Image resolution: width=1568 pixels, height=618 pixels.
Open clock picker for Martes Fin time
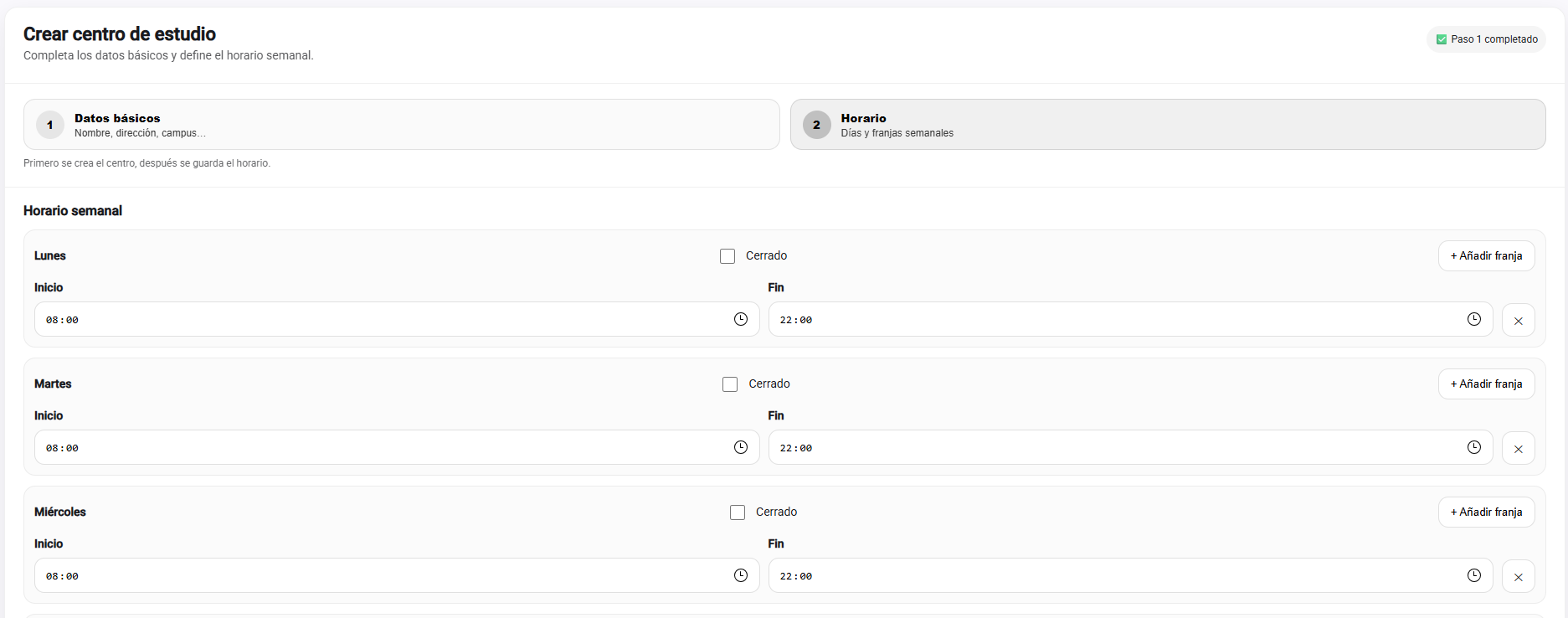[x=1474, y=447]
